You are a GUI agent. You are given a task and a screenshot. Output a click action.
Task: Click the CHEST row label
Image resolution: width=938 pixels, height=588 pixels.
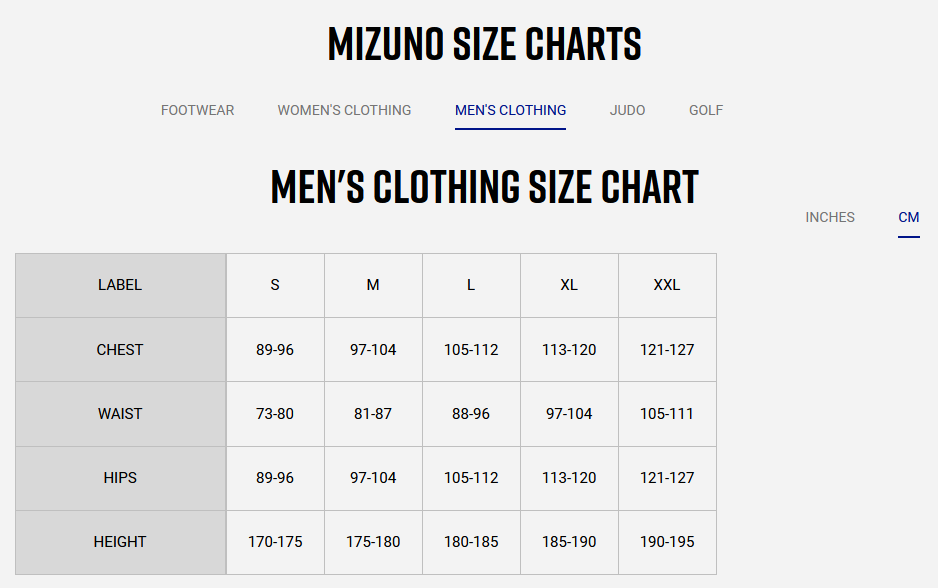[x=120, y=350]
